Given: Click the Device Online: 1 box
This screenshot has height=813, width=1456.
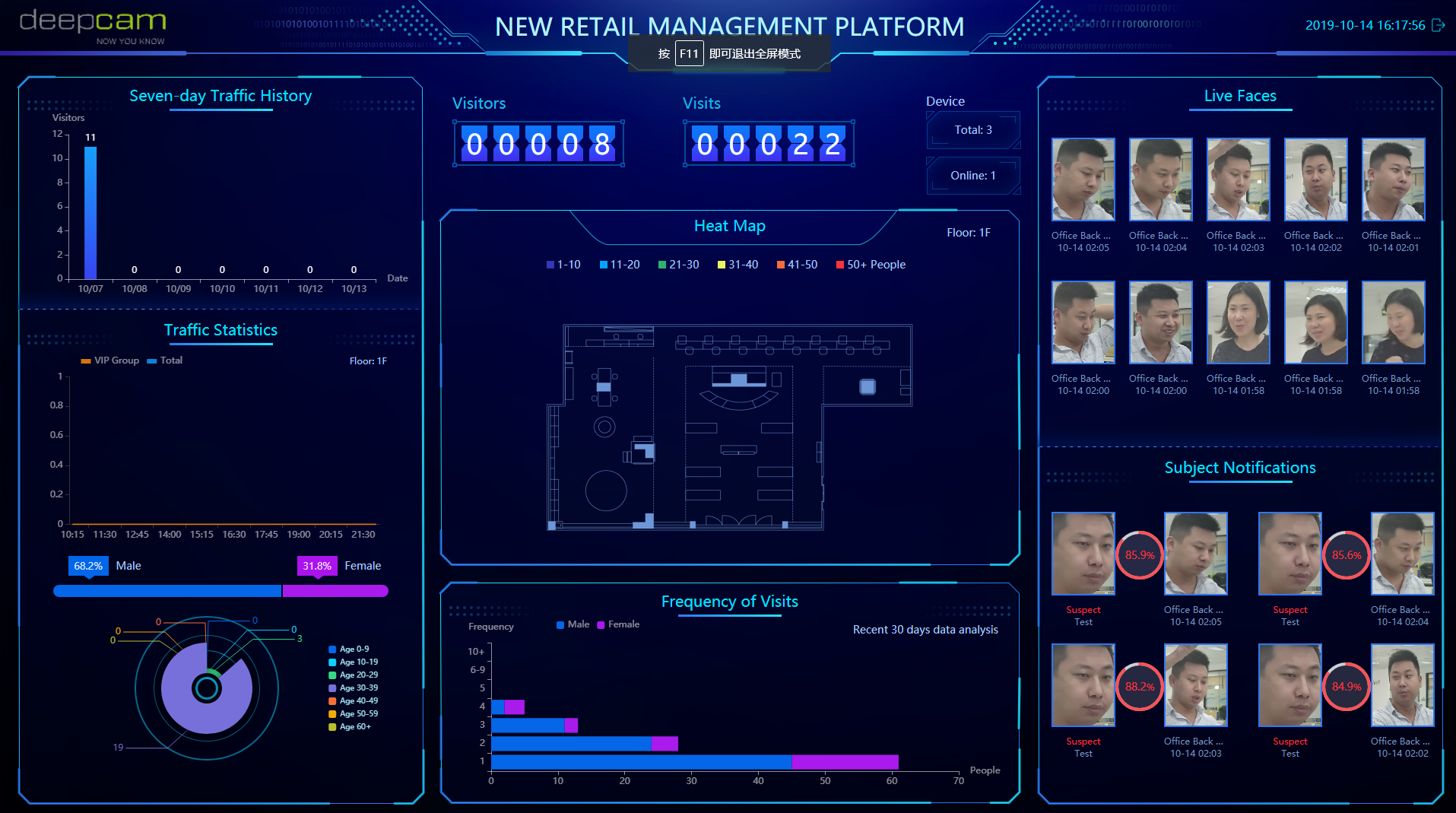Looking at the screenshot, I should pos(972,176).
